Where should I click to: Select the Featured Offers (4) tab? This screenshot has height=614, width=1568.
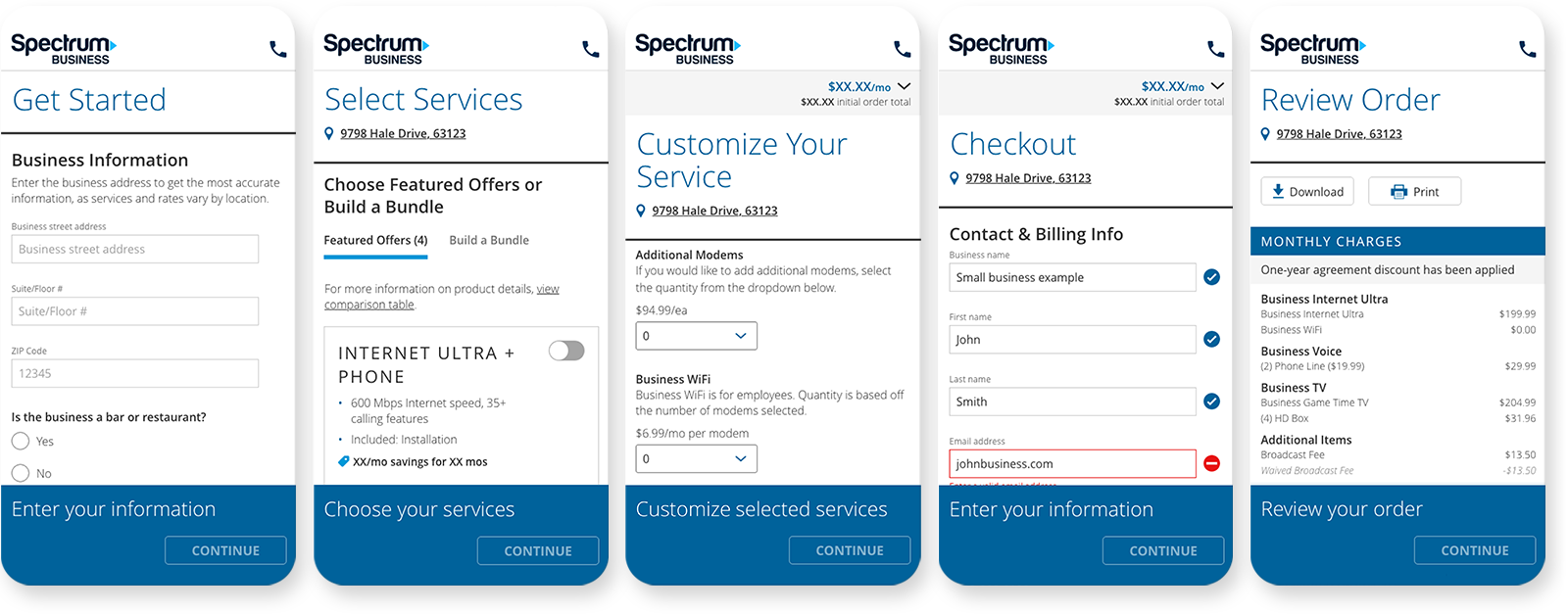[x=375, y=240]
